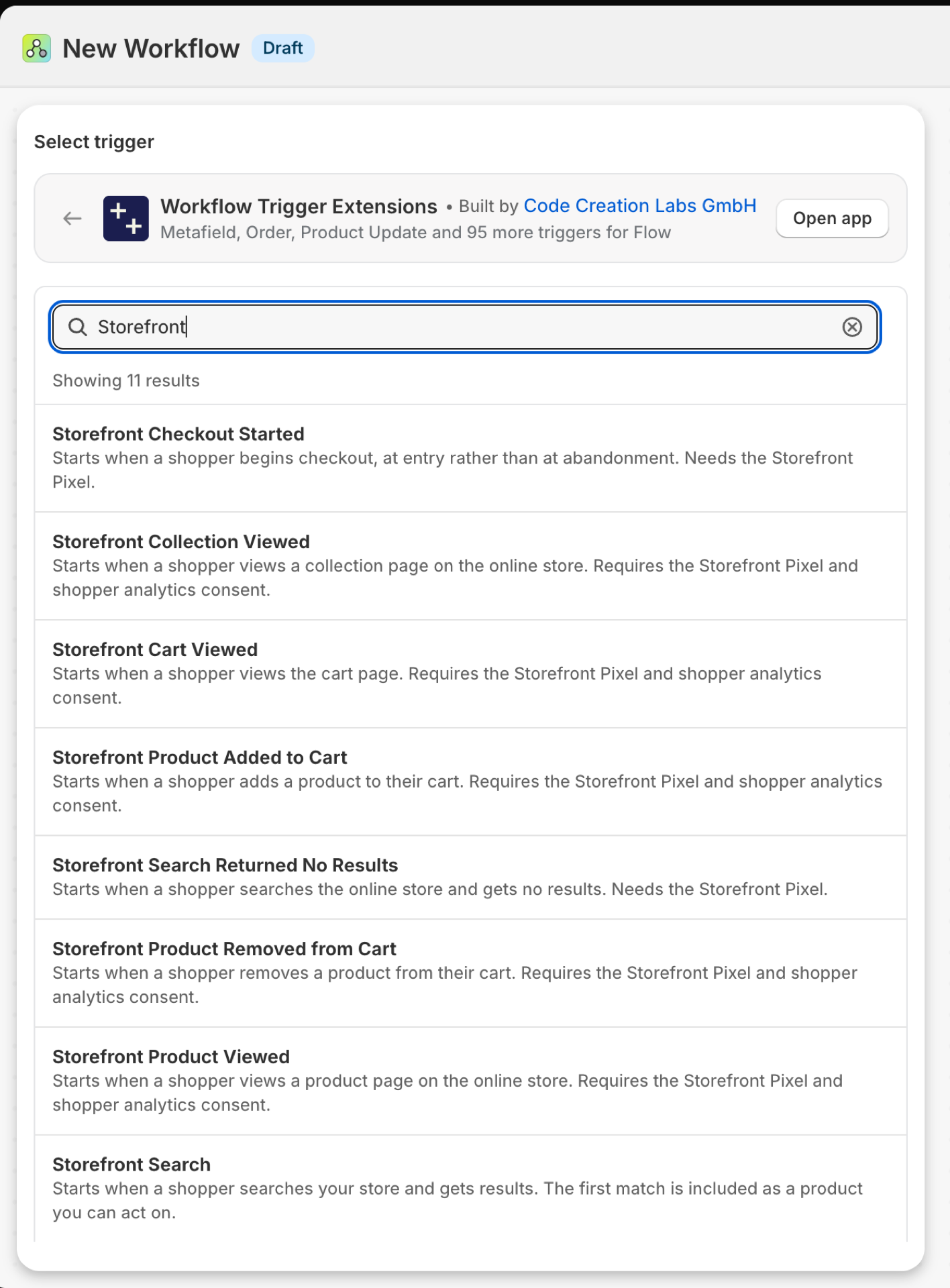Select the Storefront Product Viewed trigger

coord(471,1081)
